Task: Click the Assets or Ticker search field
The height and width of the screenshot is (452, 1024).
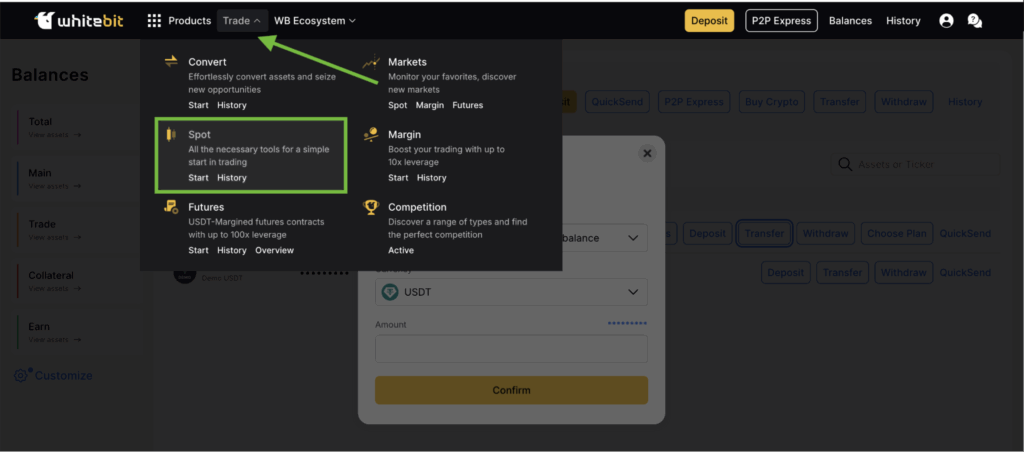Action: (915, 165)
